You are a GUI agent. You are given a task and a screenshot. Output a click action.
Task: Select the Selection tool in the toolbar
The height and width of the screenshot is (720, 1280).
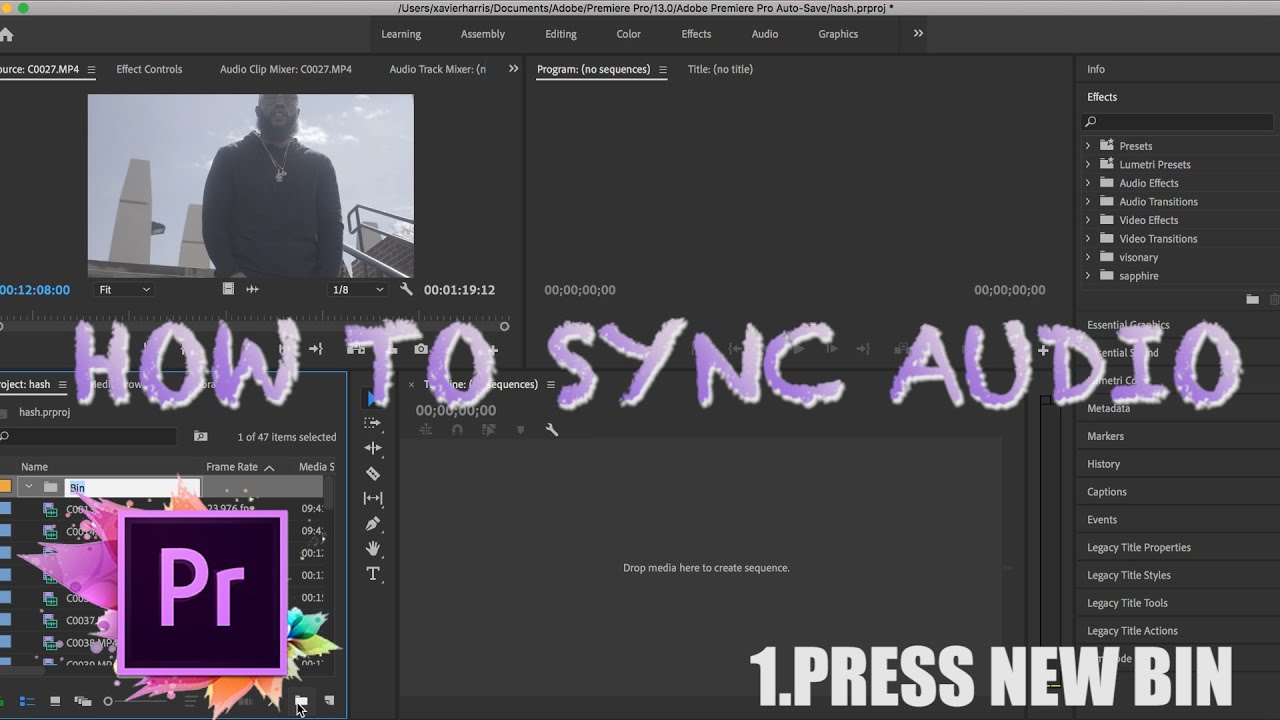pos(372,398)
